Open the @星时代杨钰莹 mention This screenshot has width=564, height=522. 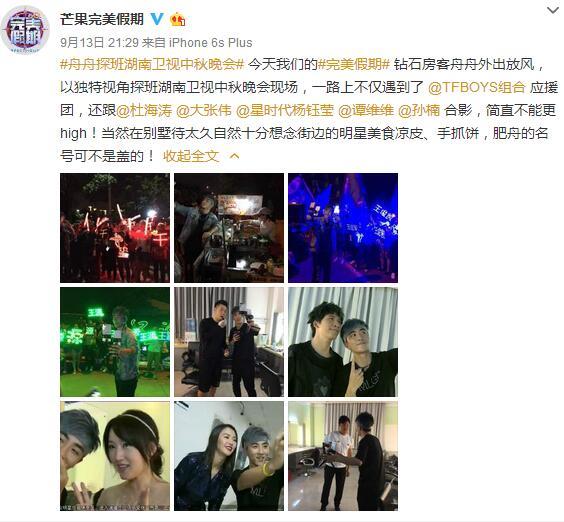pyautogui.click(x=285, y=110)
